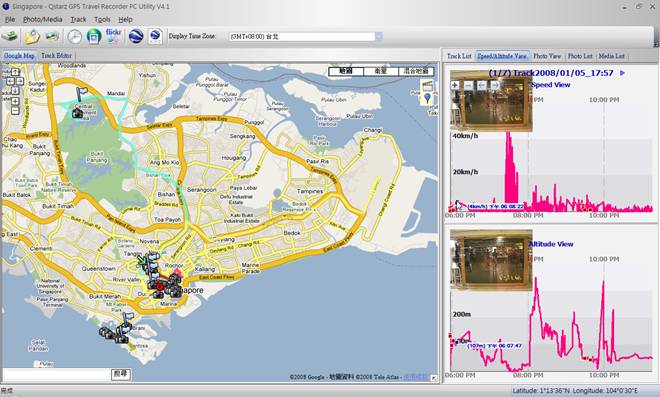Click the clock time-shift icon
Viewport: 660px width, 397px height.
75,37
